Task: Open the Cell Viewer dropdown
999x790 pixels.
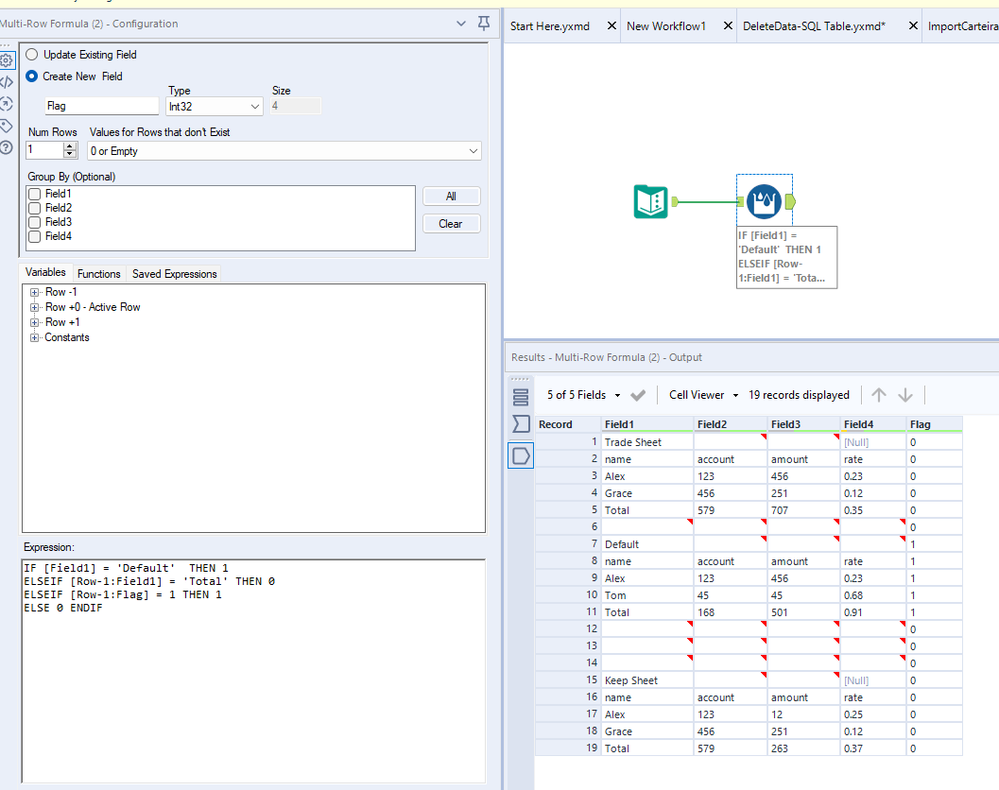Action: [x=704, y=395]
